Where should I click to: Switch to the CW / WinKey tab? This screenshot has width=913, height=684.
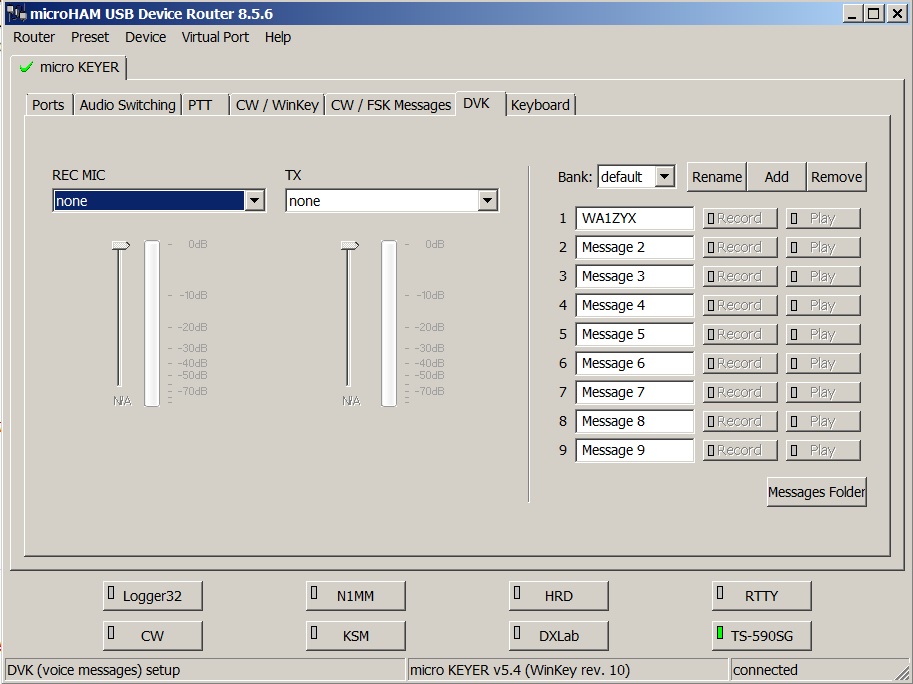pyautogui.click(x=277, y=105)
